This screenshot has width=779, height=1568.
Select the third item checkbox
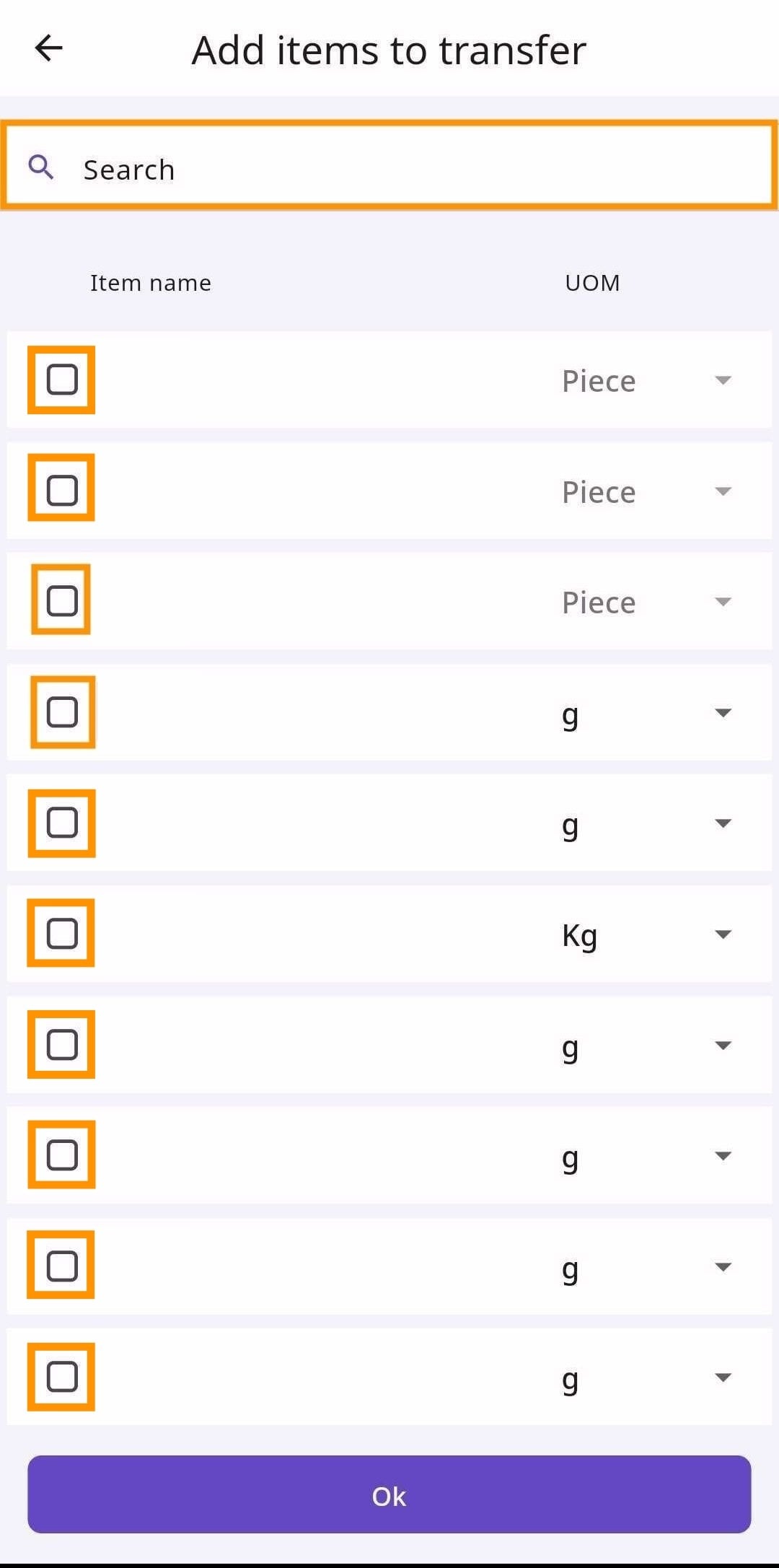[x=62, y=600]
